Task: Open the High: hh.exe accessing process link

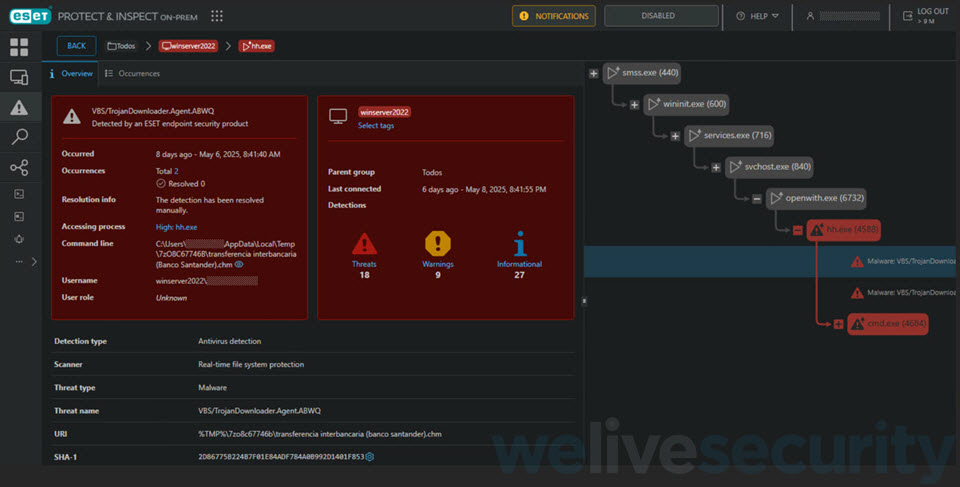Action: click(x=176, y=227)
